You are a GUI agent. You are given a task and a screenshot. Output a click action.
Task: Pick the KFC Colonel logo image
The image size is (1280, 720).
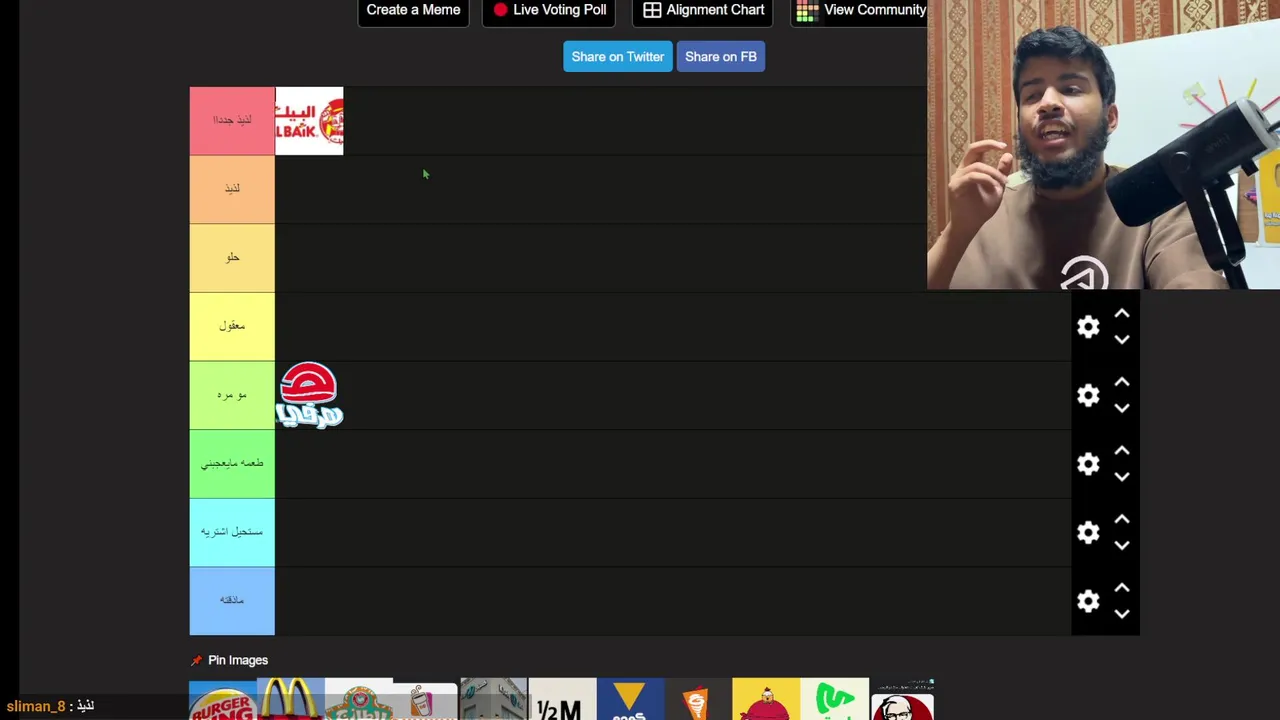point(902,700)
